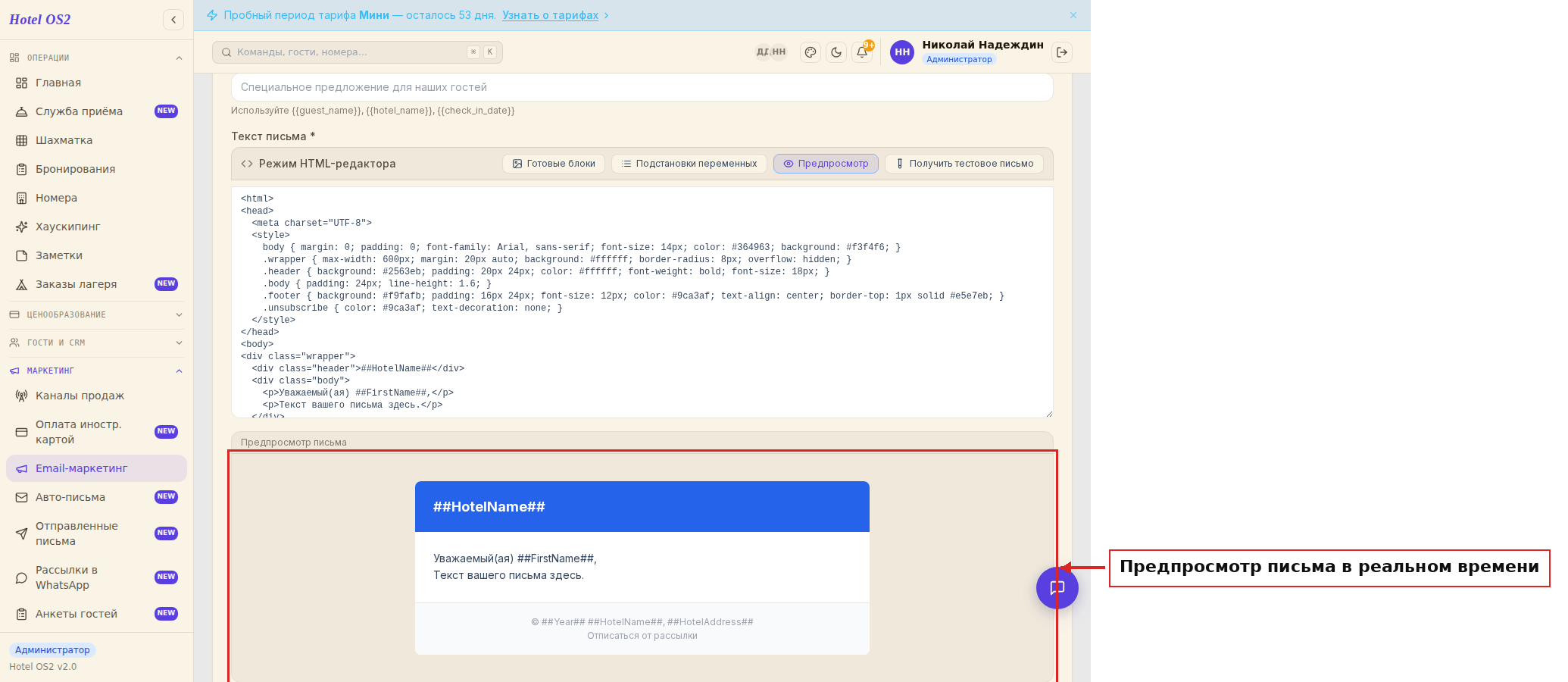This screenshot has height=682, width=1568.
Task: Collapse the Маркетинг sidebar group
Action: (x=96, y=371)
